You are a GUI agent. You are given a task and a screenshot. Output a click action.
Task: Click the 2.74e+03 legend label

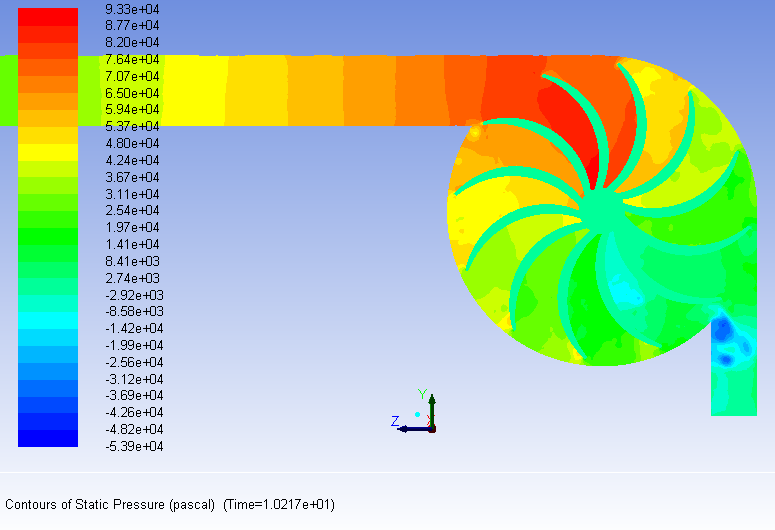[x=133, y=278]
